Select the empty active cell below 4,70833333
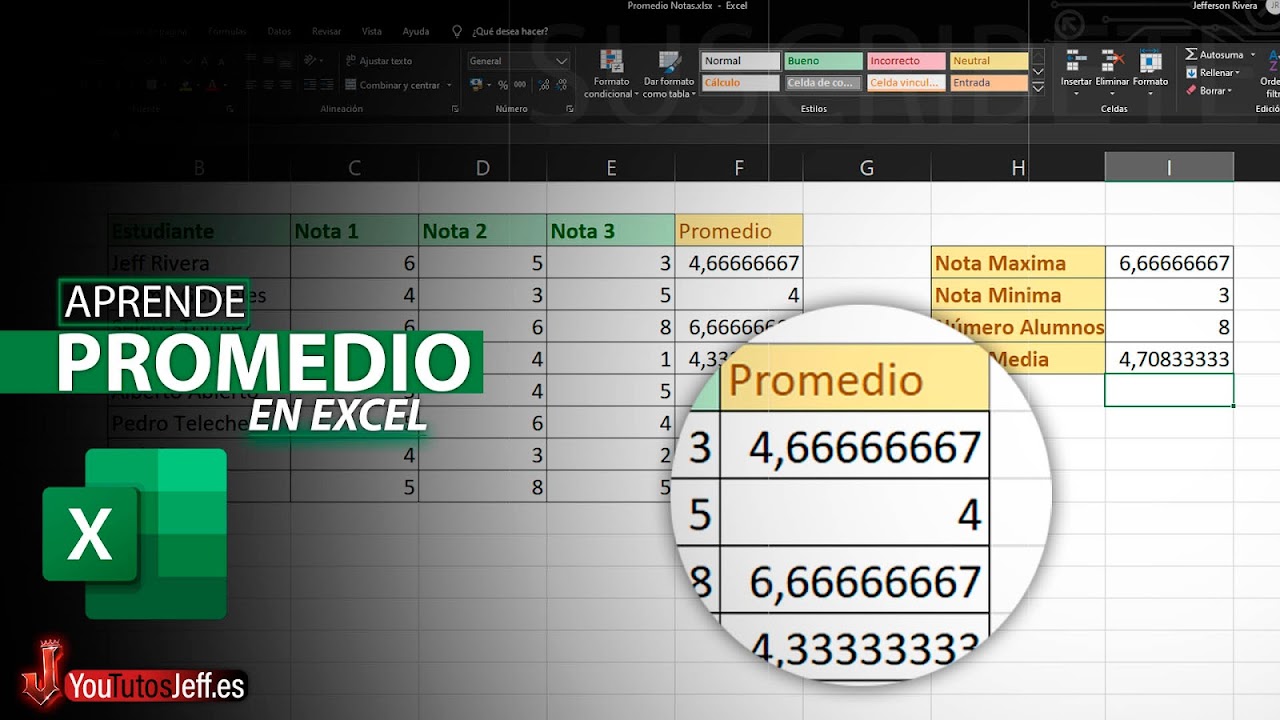This screenshot has width=1280, height=720. pos(1169,390)
